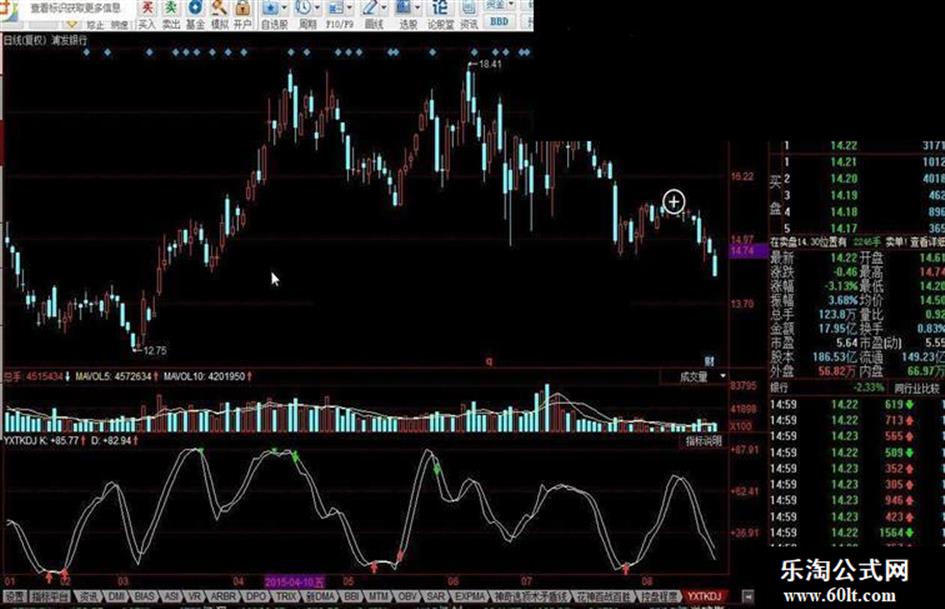Click the 金额 17.95亿 value
Screen dimensions: 945x609
[x=838, y=329]
